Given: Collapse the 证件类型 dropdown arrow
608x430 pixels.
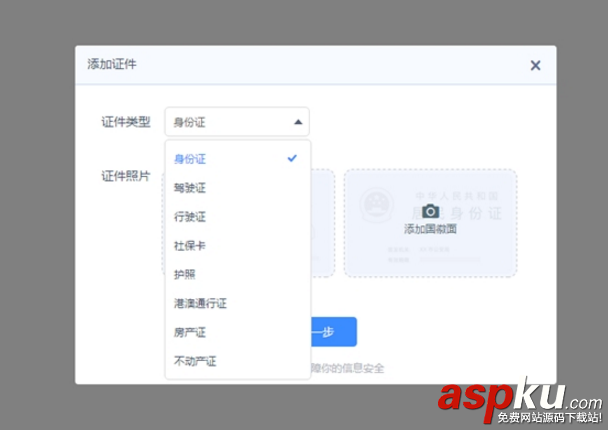Looking at the screenshot, I should pos(298,122).
